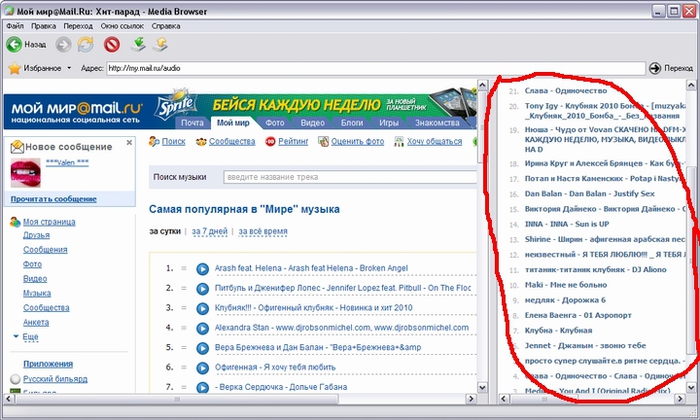Click the green download arrow toolbar icon
This screenshot has height=420, width=700.
(138, 44)
